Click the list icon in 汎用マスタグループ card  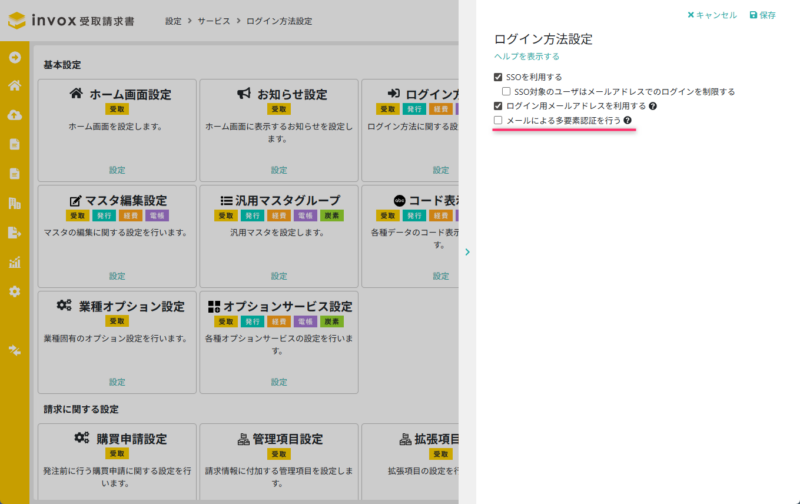pos(227,200)
